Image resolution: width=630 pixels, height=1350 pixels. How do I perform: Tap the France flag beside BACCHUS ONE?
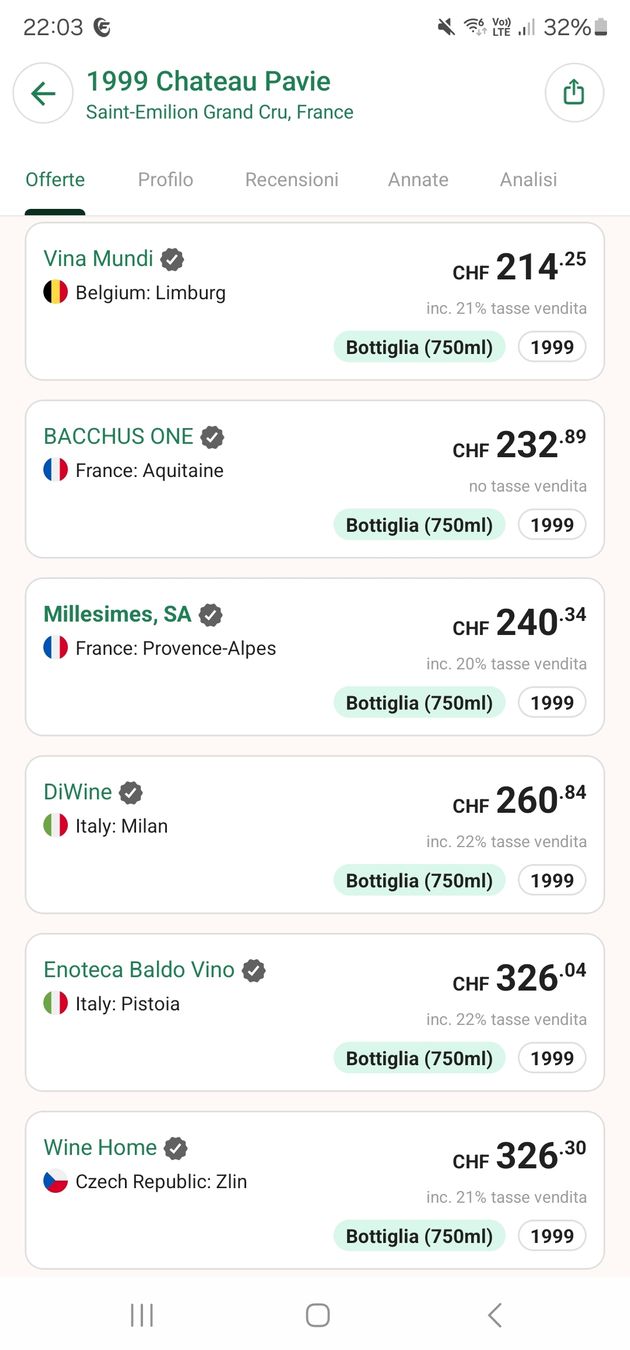click(55, 470)
